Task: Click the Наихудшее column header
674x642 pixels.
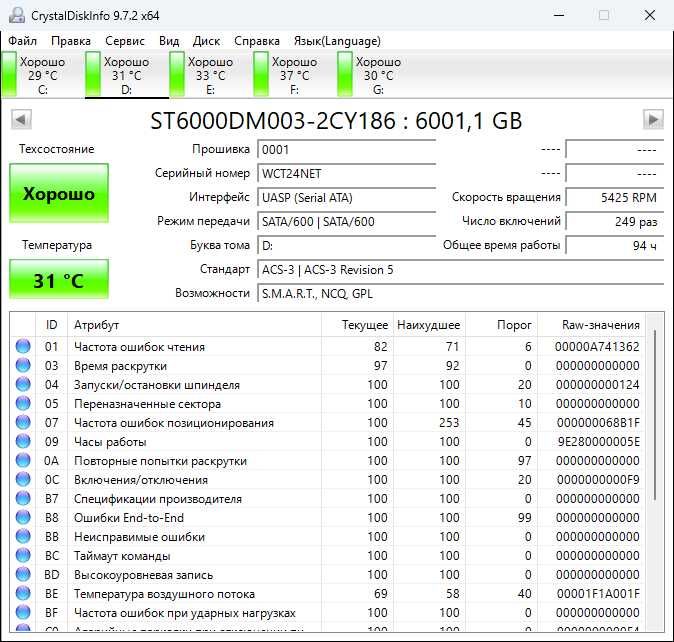Action: (429, 325)
